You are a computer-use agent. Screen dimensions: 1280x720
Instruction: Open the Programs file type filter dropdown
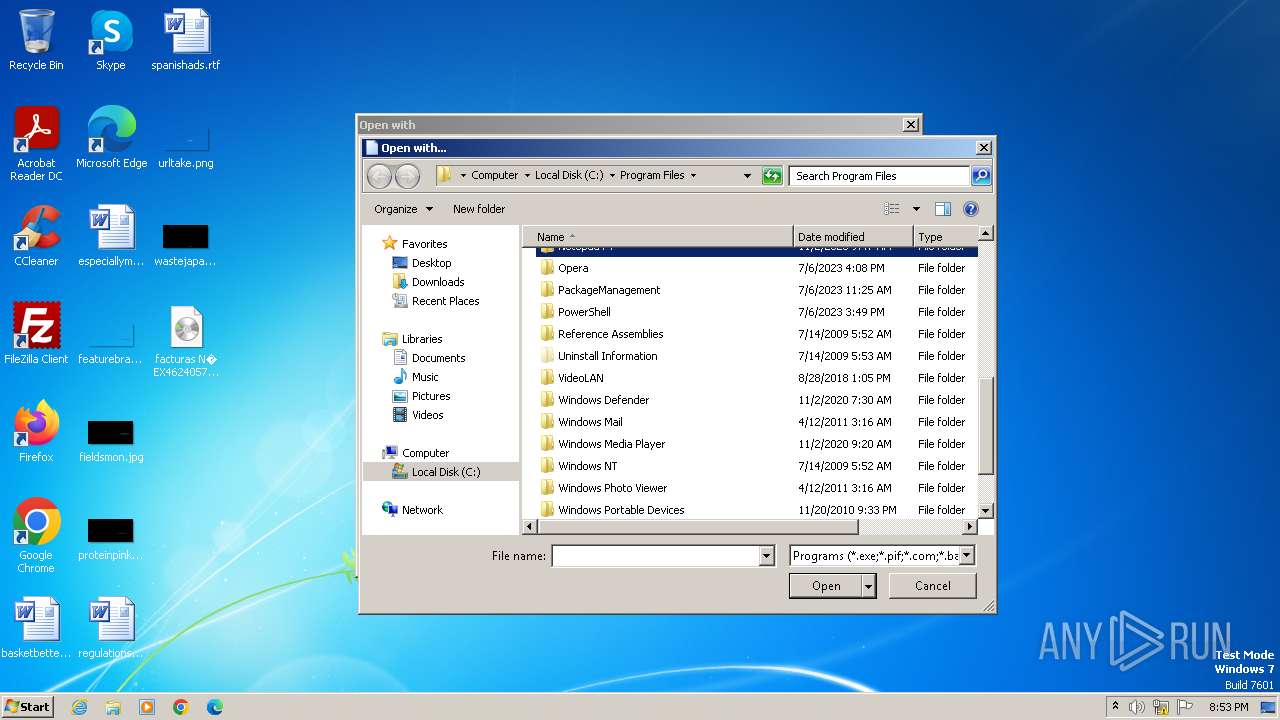[966, 556]
